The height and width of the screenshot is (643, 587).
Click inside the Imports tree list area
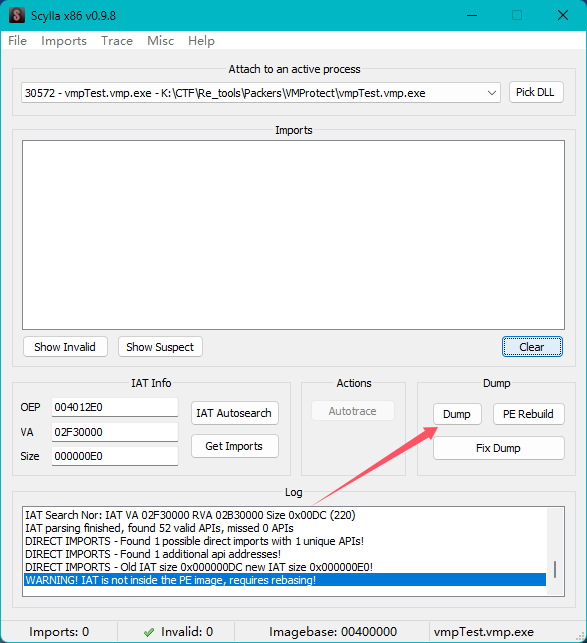coord(293,235)
